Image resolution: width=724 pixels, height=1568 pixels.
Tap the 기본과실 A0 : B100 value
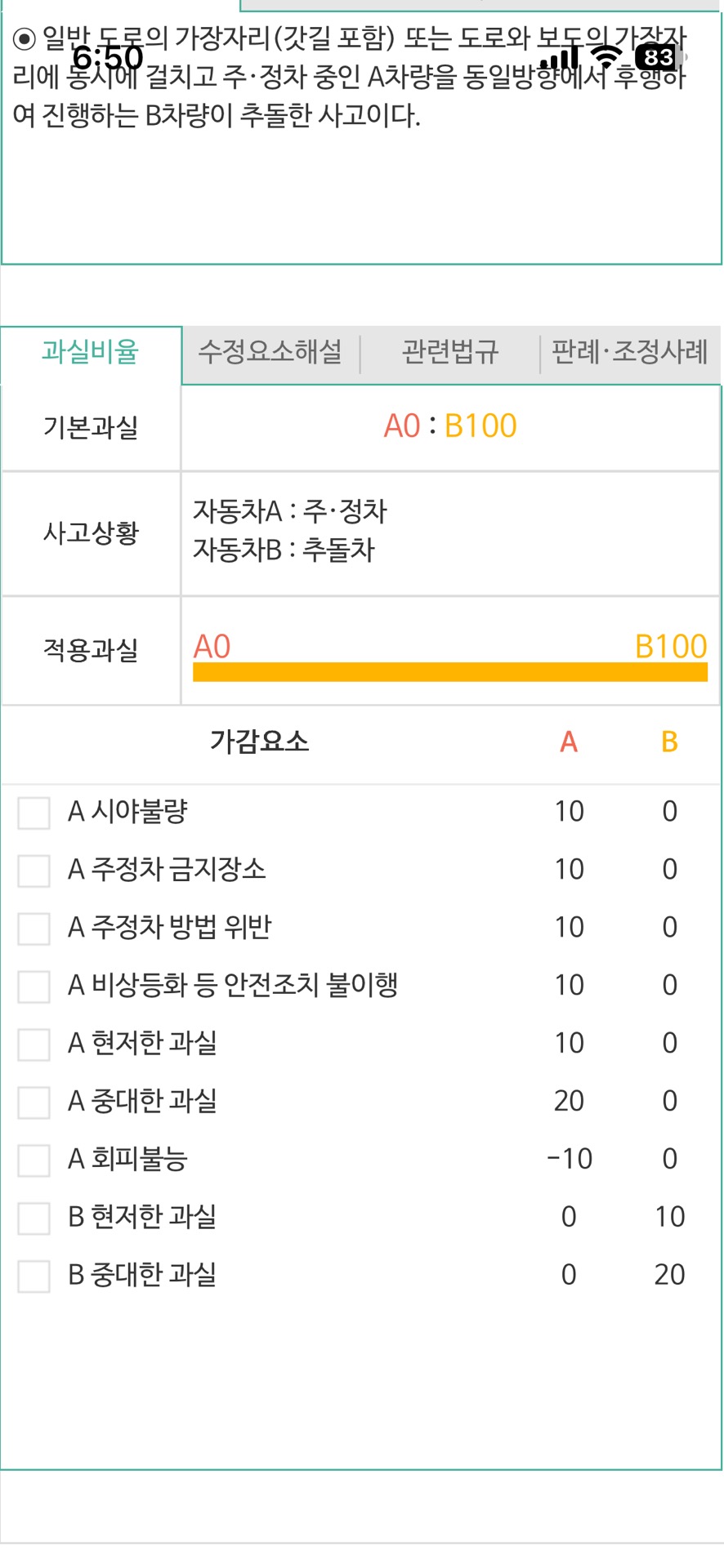coord(450,426)
